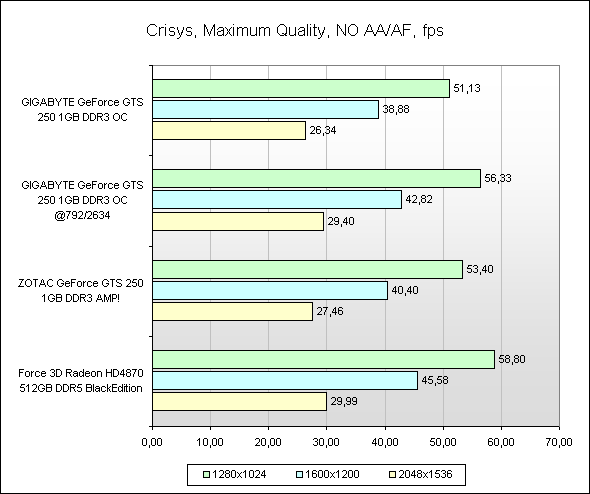
Task: Select the blue bar valued 40,40
Action: (x=270, y=290)
